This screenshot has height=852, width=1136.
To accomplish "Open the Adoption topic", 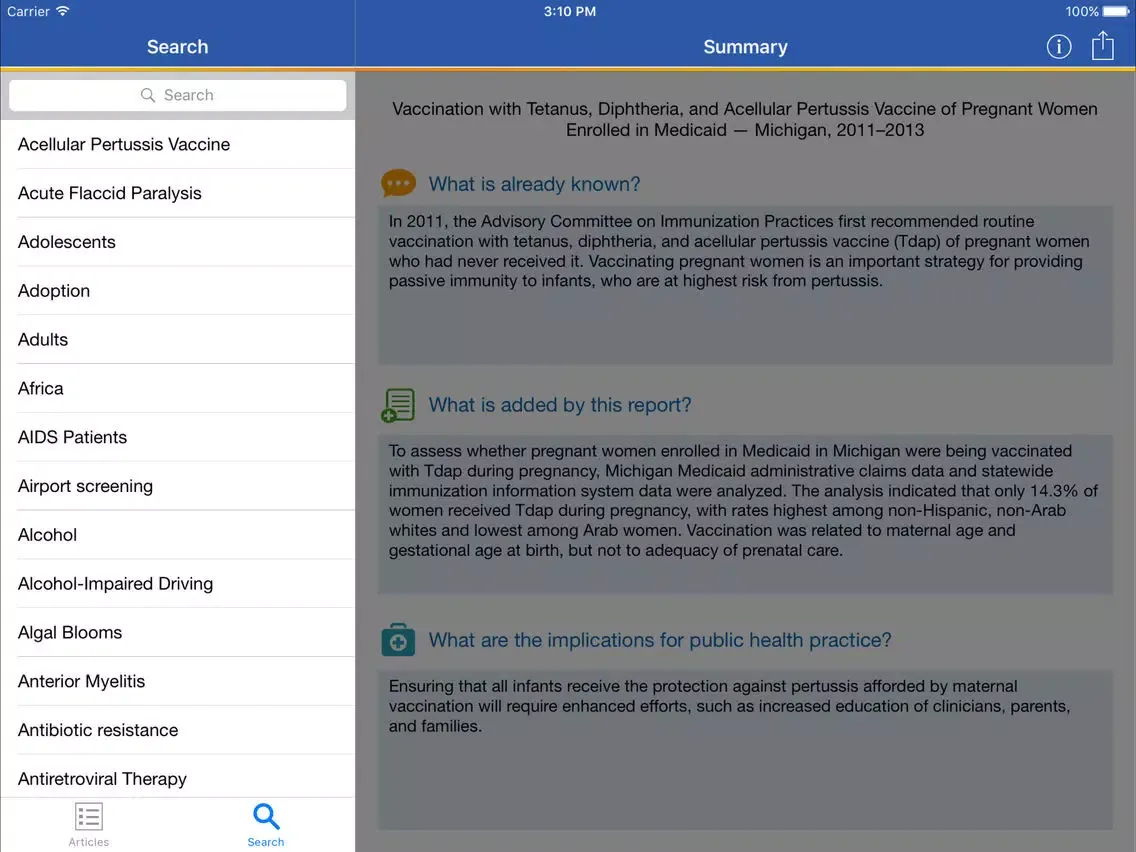I will click(x=178, y=291).
